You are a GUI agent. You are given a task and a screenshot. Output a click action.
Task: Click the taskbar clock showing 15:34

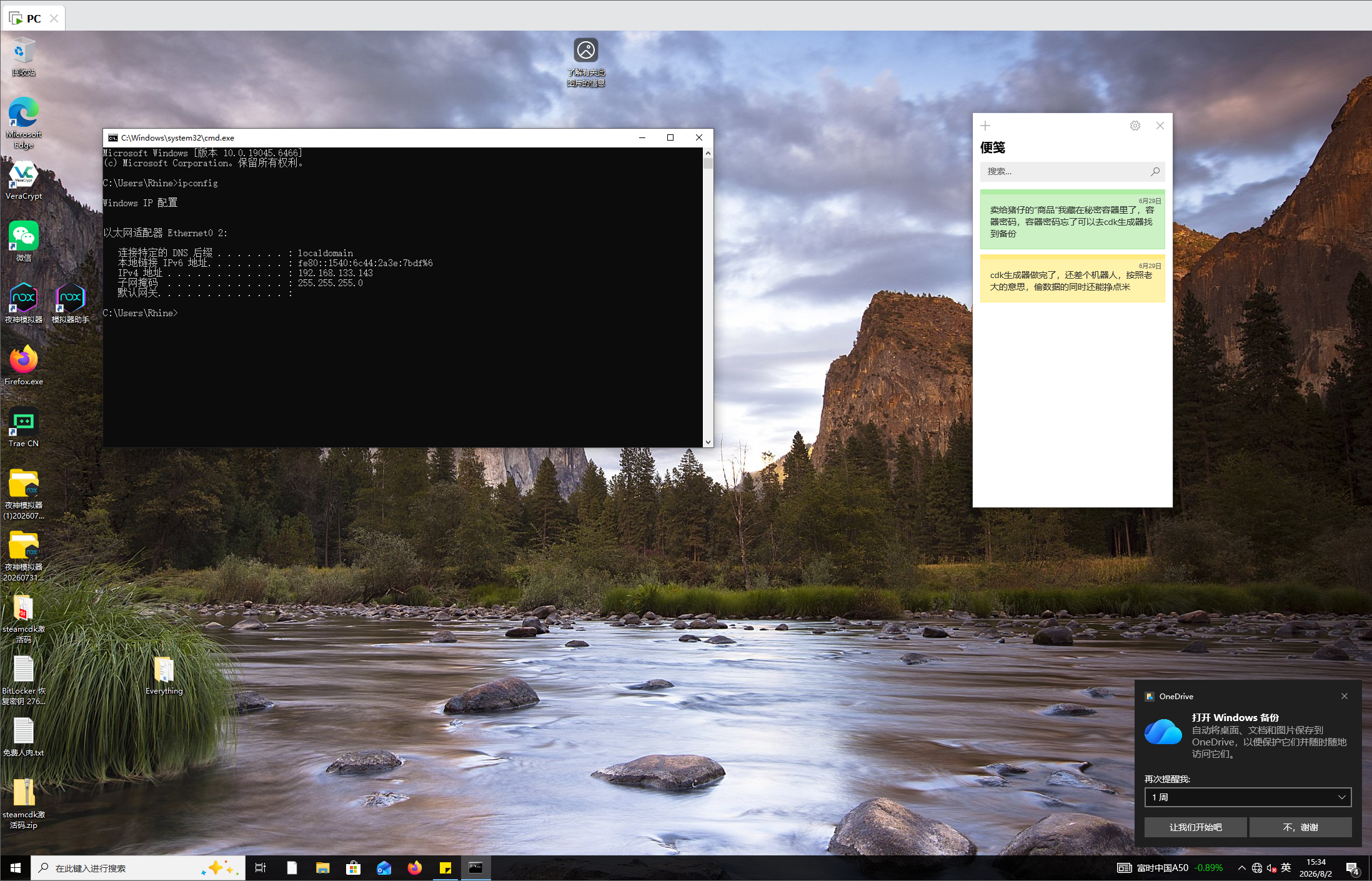point(1316,868)
